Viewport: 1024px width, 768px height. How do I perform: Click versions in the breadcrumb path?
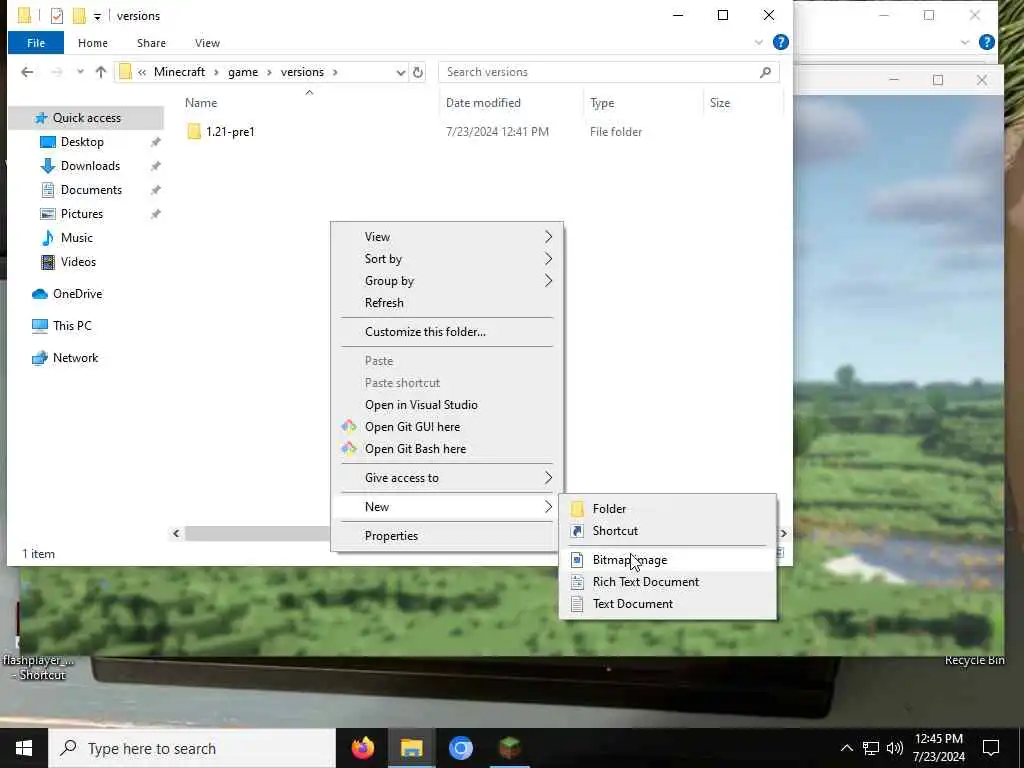(302, 72)
